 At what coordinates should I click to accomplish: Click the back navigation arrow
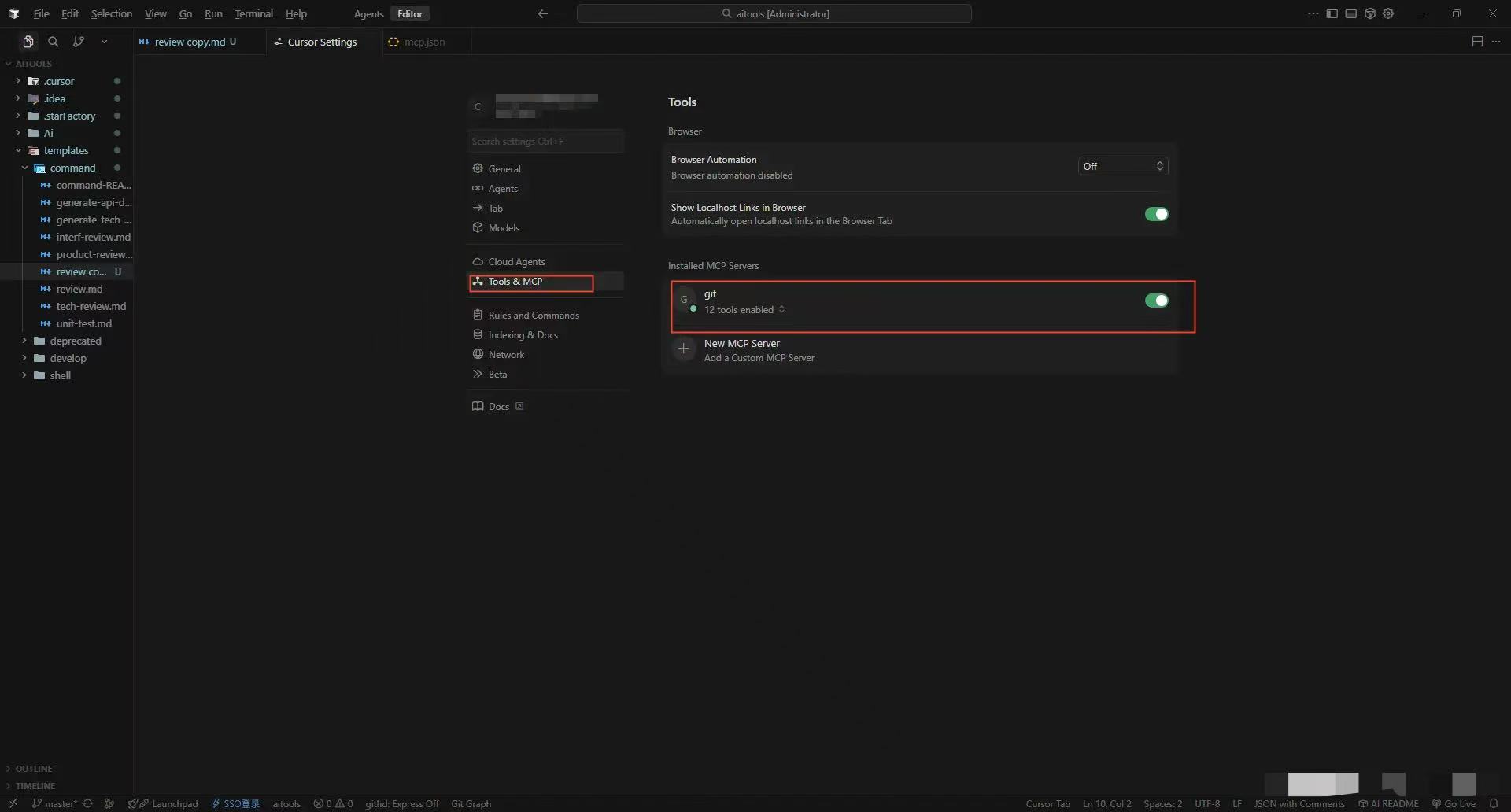coord(542,13)
